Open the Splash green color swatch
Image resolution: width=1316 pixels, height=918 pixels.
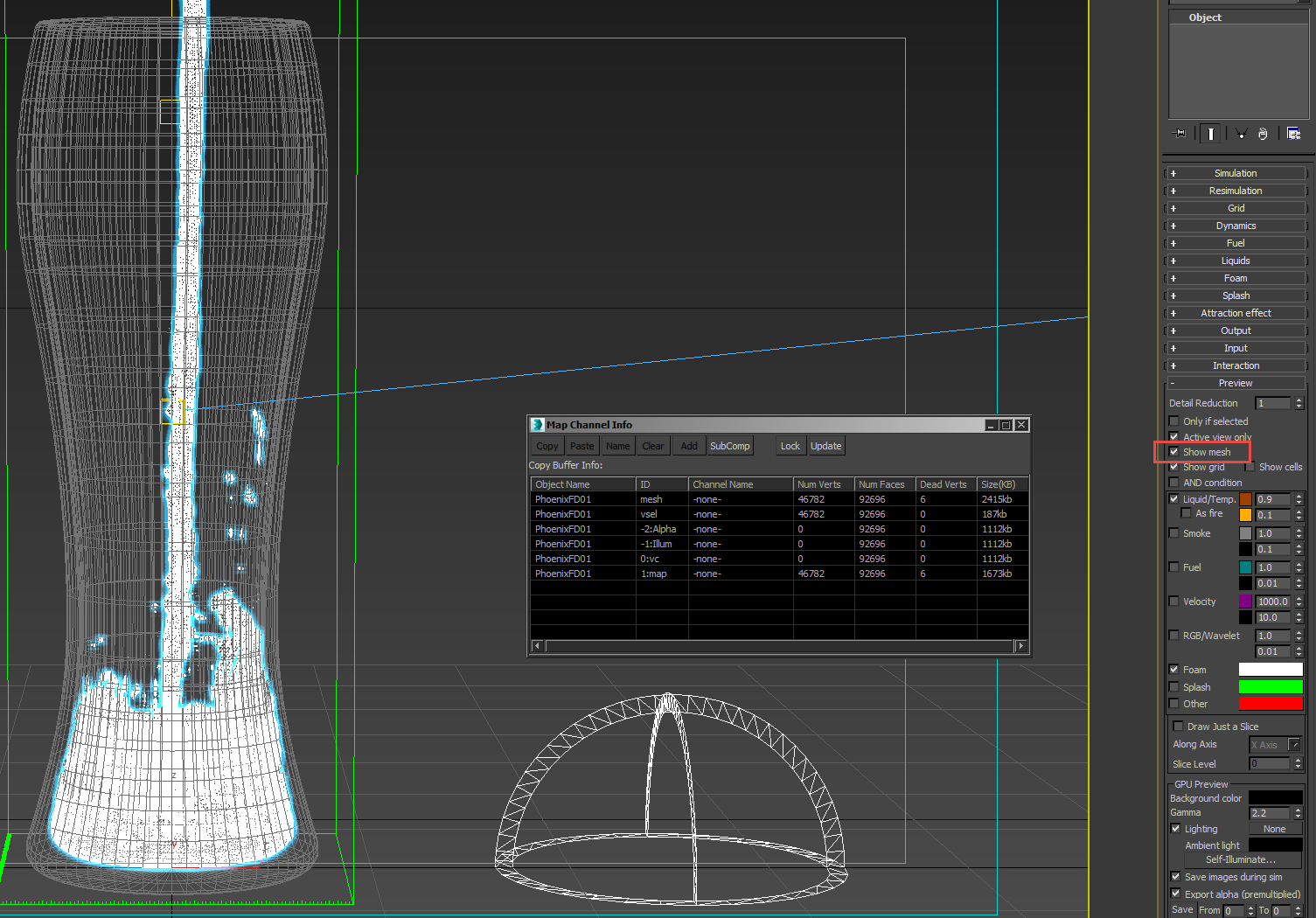click(1271, 687)
